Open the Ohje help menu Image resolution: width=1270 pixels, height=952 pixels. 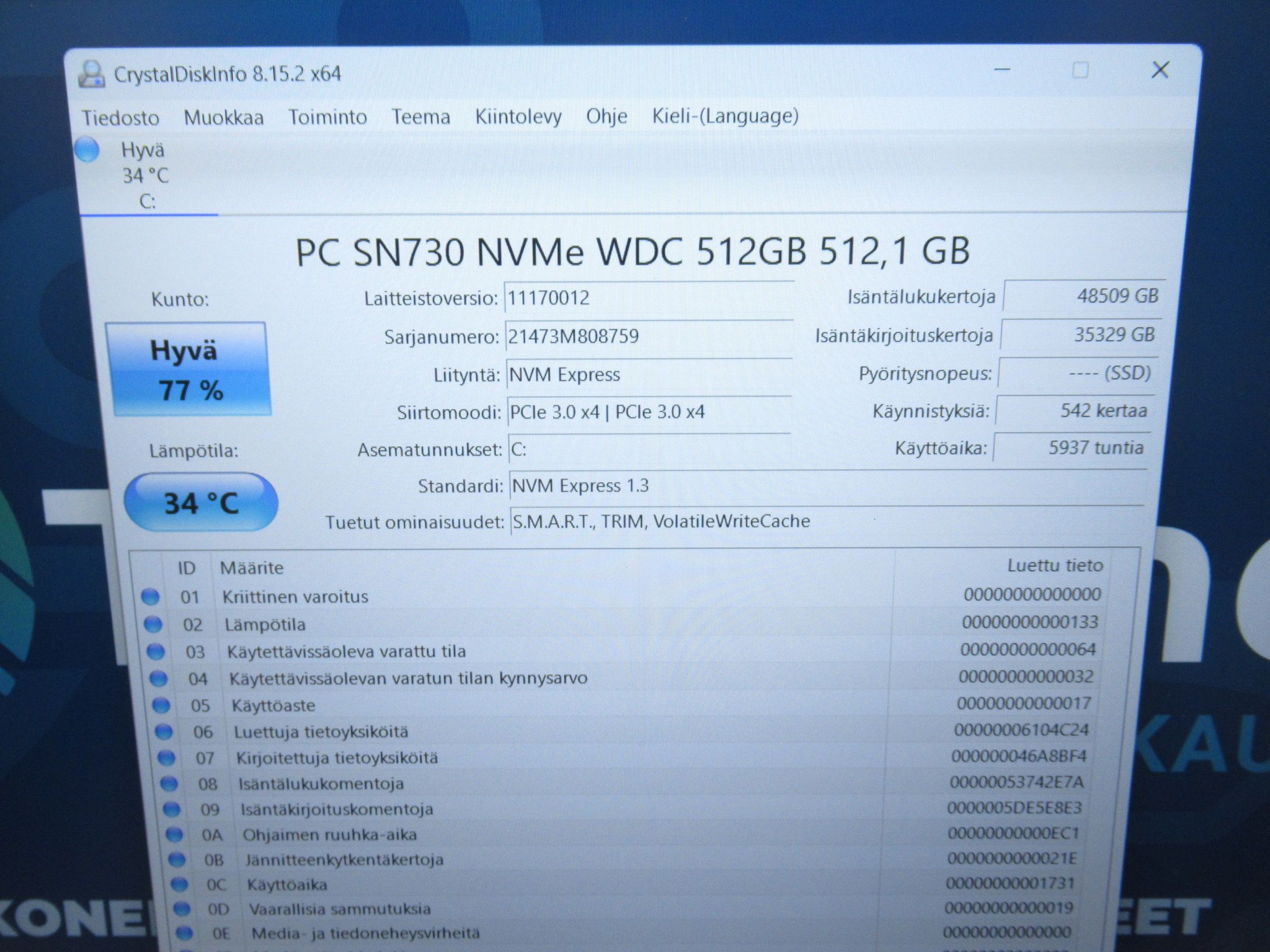[x=606, y=116]
